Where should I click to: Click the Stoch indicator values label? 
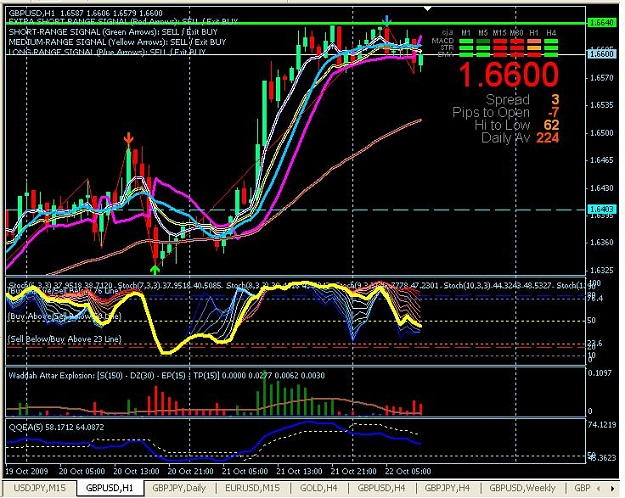(x=295, y=285)
